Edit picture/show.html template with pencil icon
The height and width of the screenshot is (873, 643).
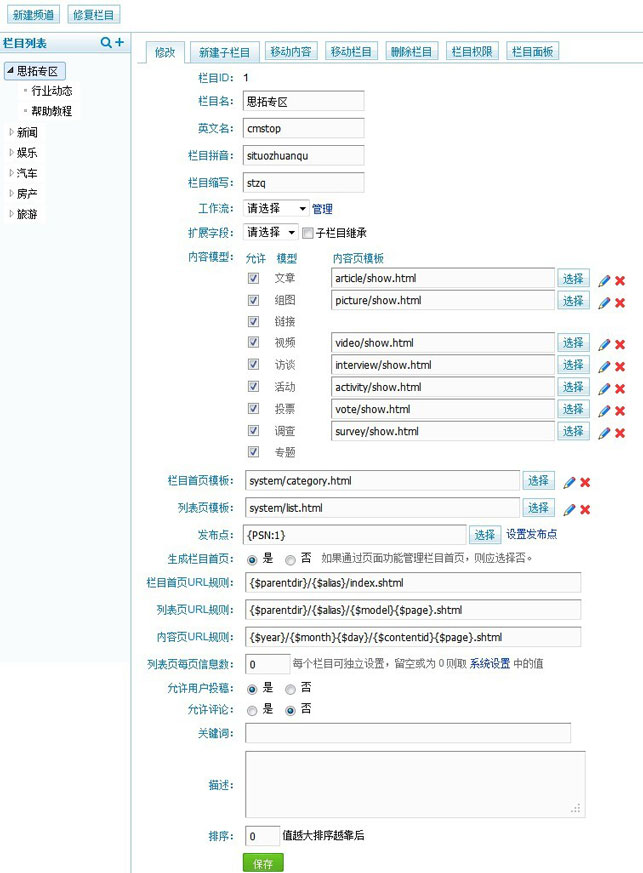(604, 303)
